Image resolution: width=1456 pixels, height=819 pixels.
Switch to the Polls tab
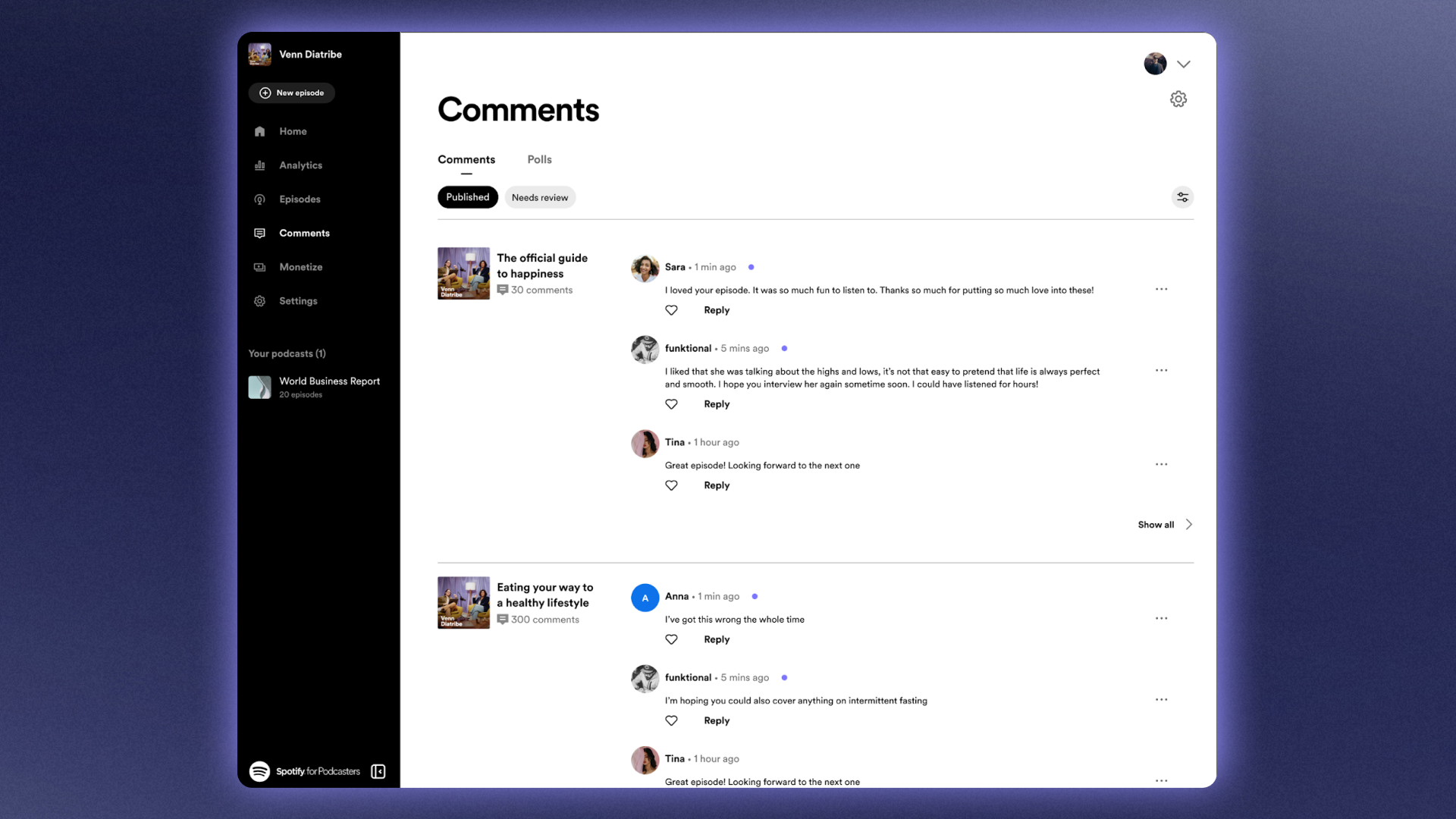click(539, 159)
